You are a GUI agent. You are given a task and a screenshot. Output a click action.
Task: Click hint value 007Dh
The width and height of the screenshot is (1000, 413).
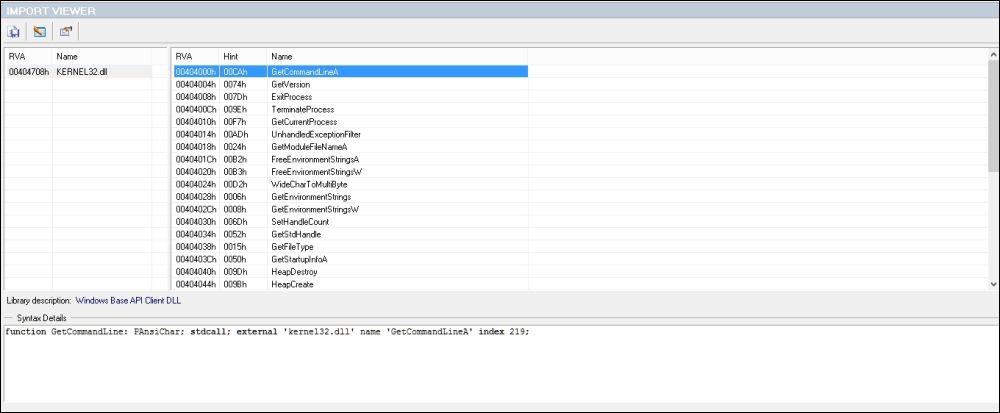235,97
